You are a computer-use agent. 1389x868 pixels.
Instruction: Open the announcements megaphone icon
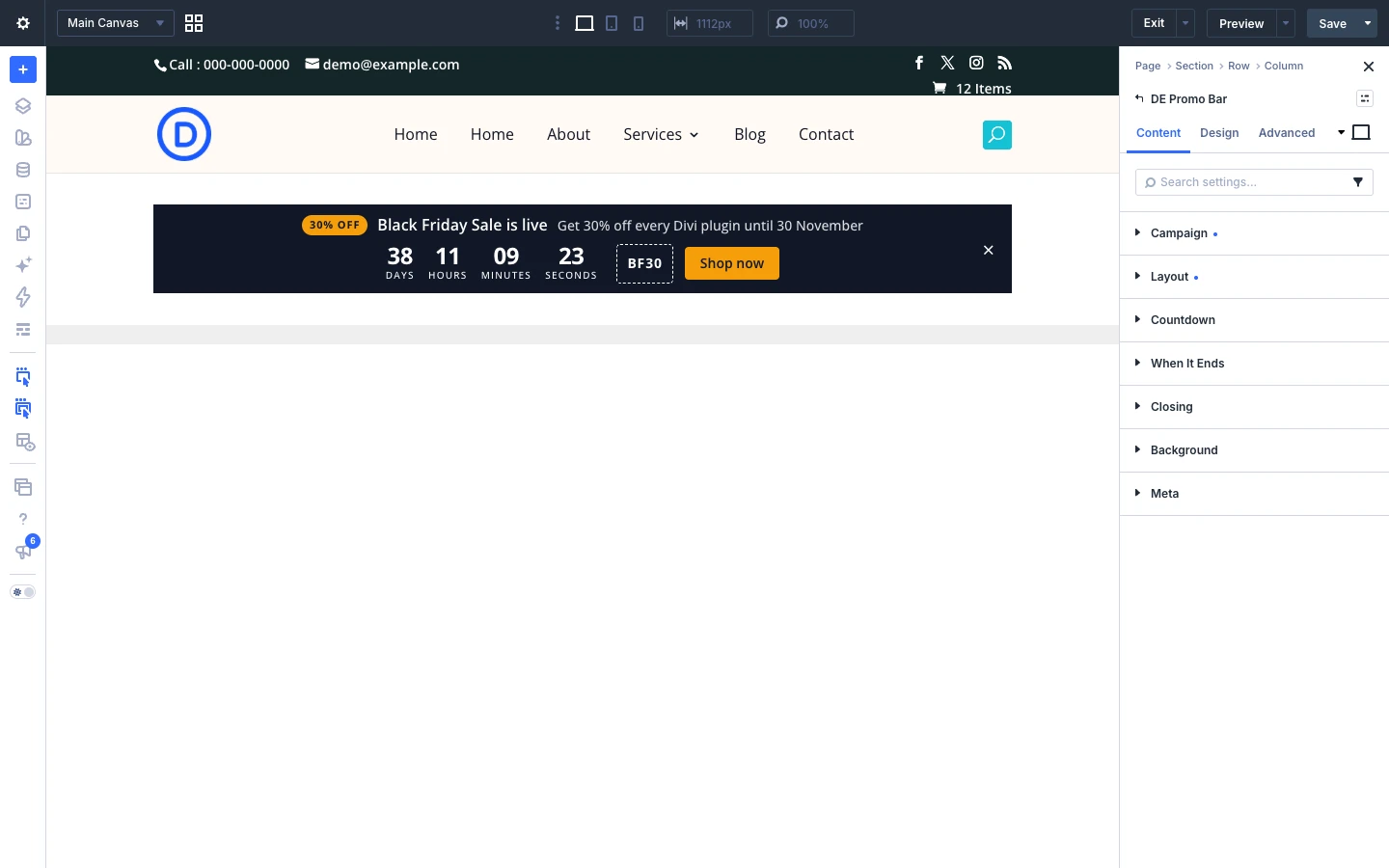point(23,551)
